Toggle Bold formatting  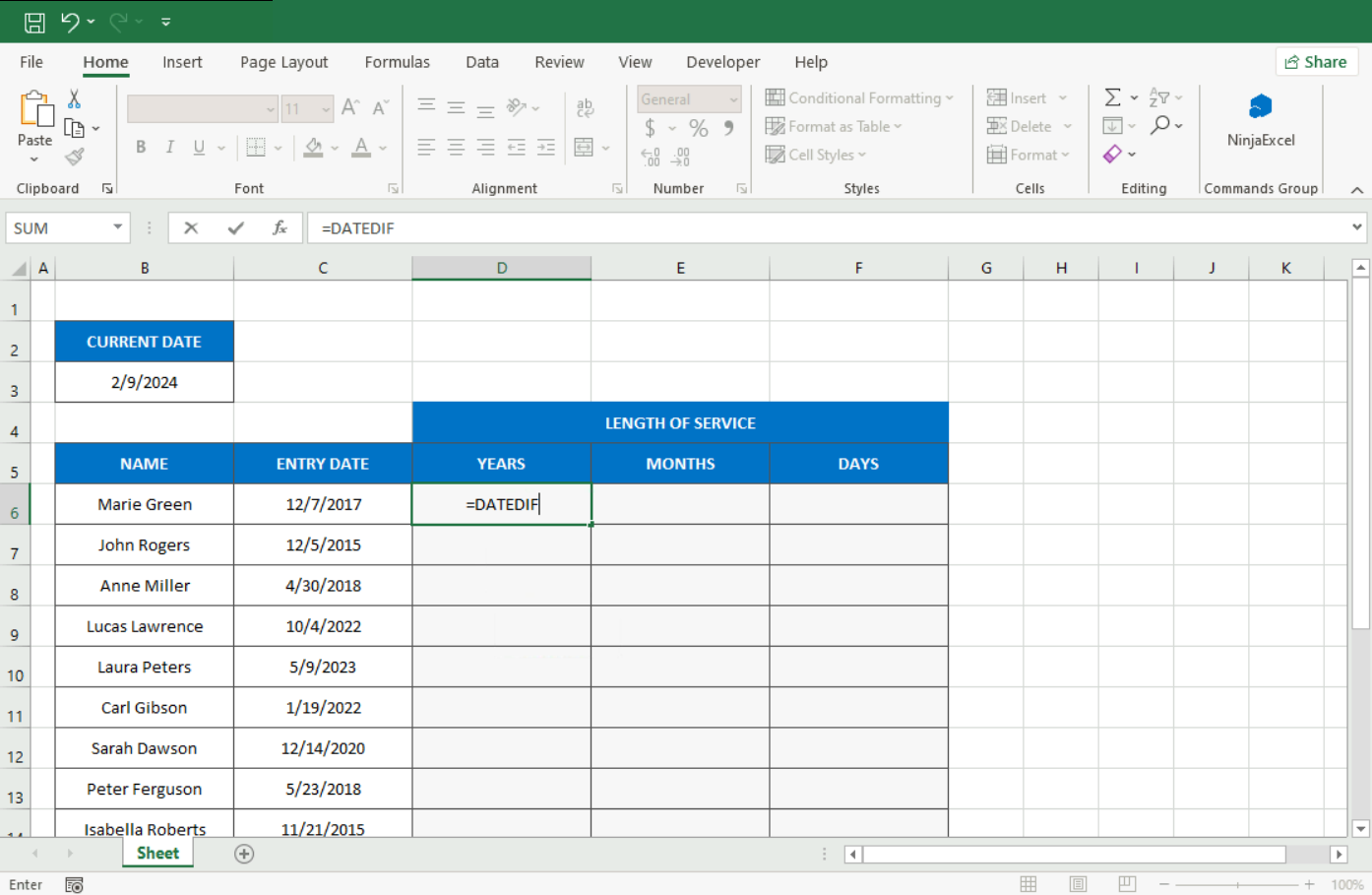point(141,147)
